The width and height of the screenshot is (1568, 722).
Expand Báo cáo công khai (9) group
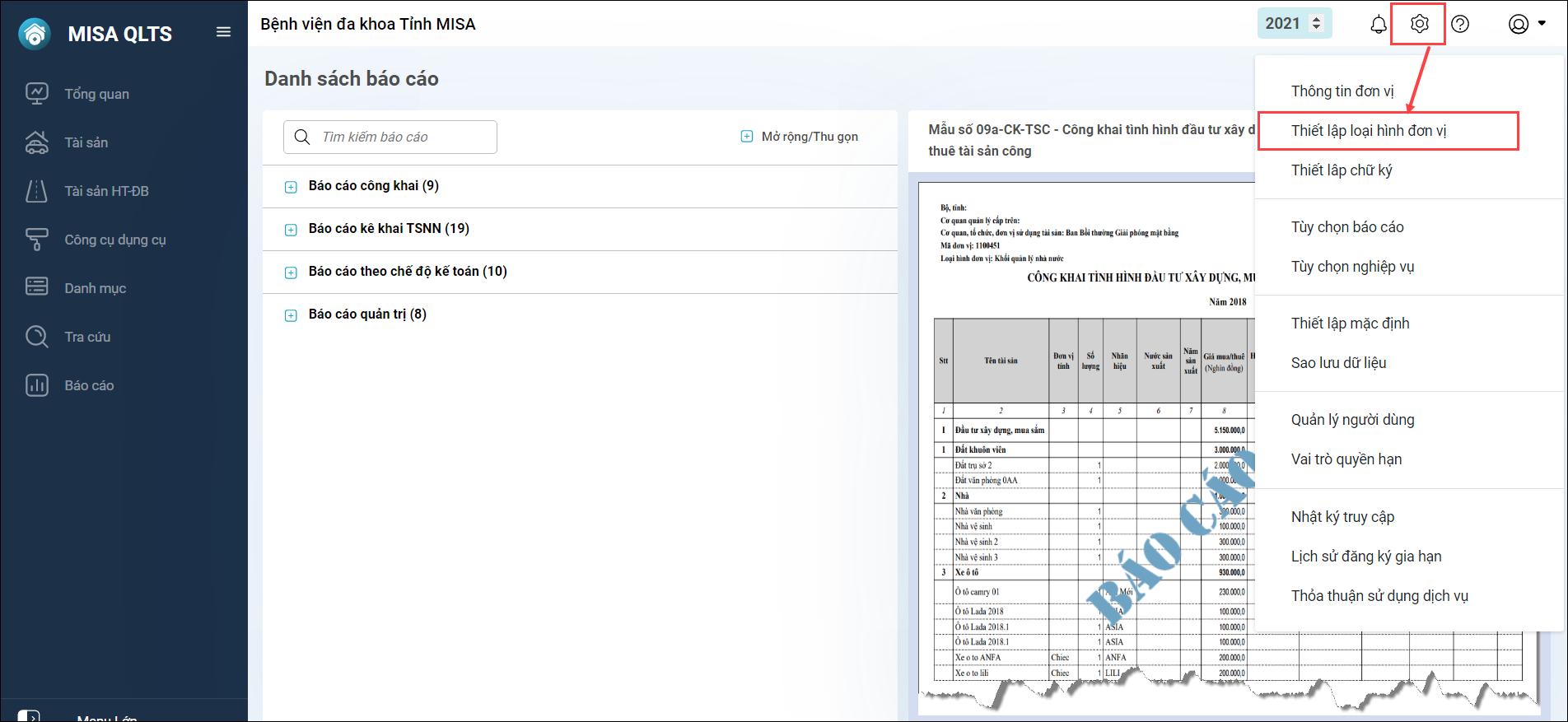click(291, 187)
